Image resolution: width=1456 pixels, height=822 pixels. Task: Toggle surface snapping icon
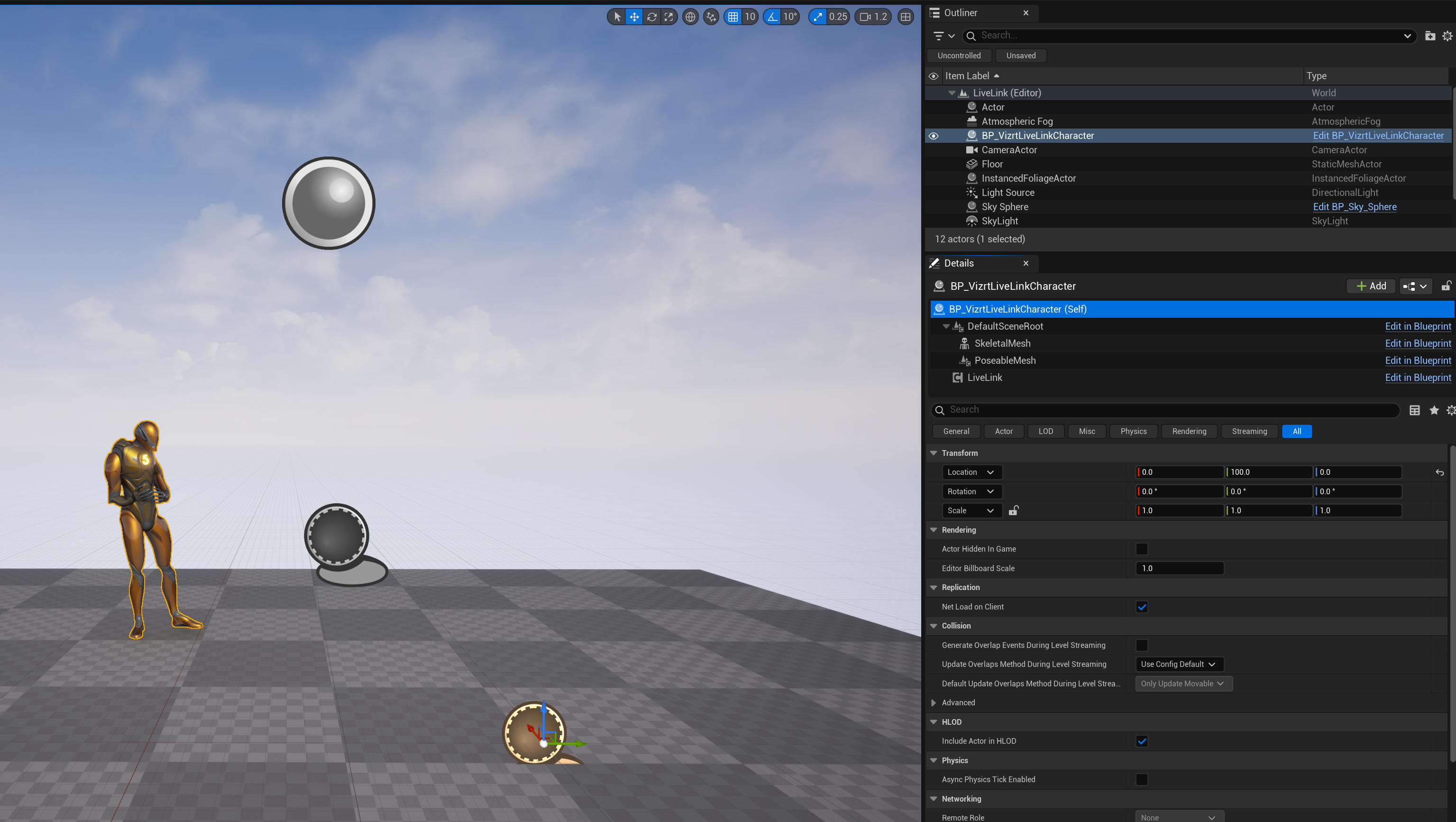pyautogui.click(x=711, y=17)
